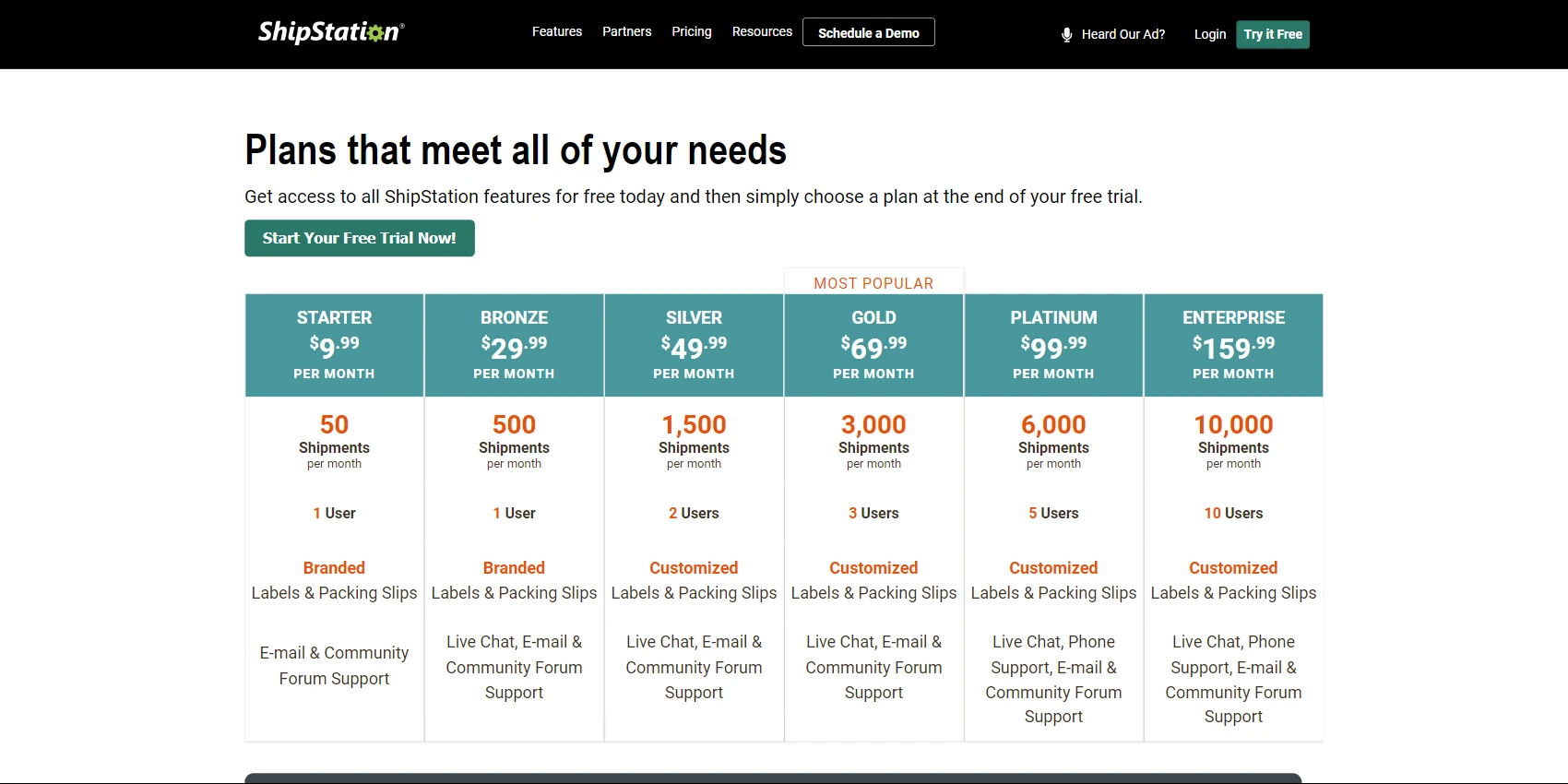
Task: Click the 3,000 shipments figure
Action: point(873,424)
